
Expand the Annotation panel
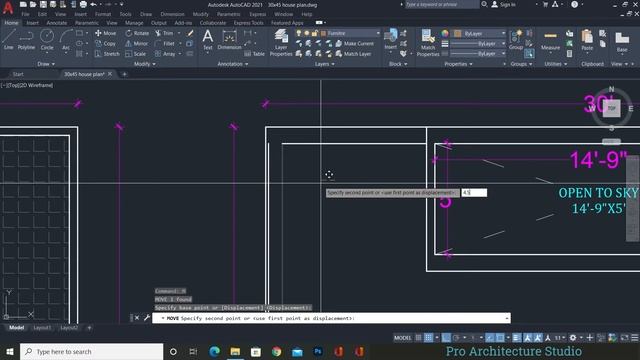click(x=233, y=64)
